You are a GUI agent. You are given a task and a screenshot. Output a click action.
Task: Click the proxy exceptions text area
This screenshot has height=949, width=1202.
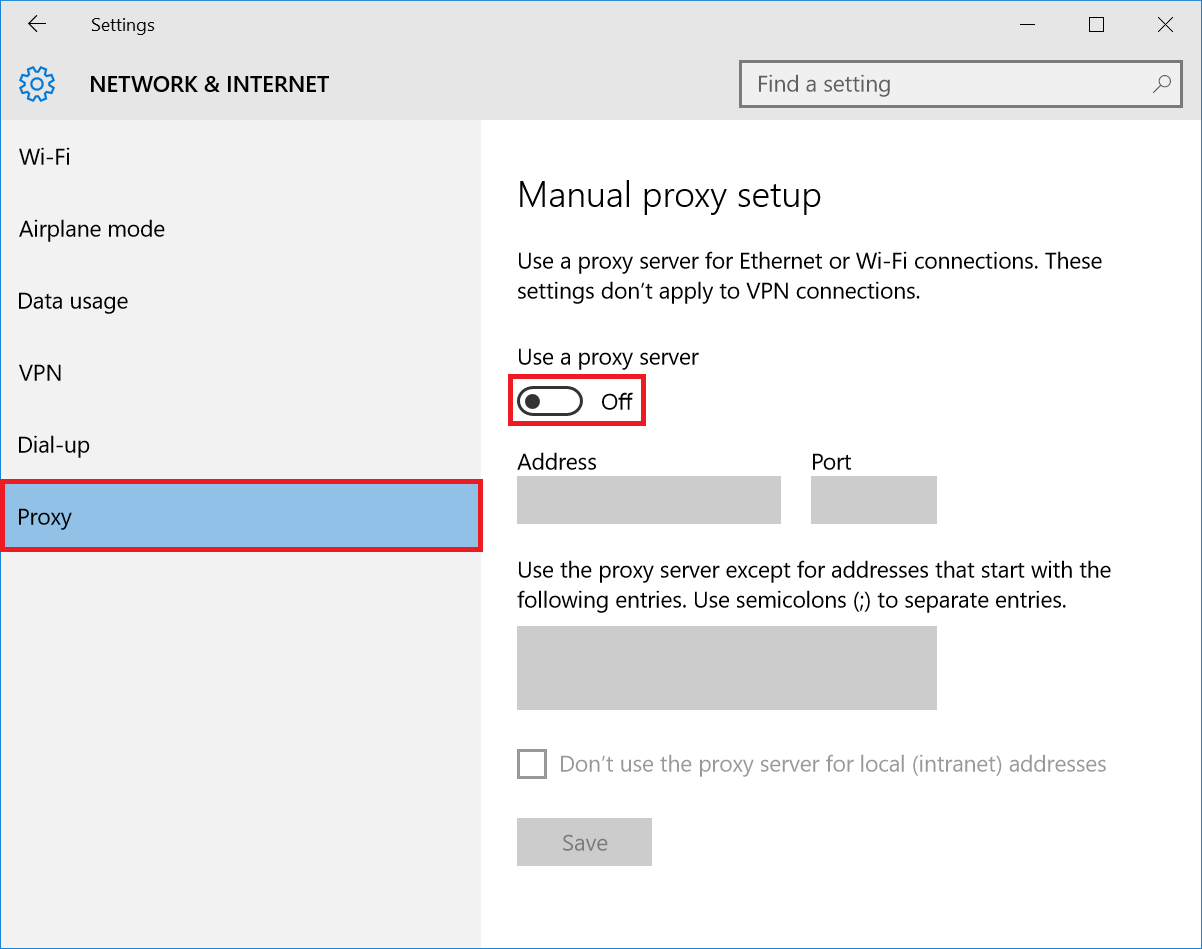point(726,668)
